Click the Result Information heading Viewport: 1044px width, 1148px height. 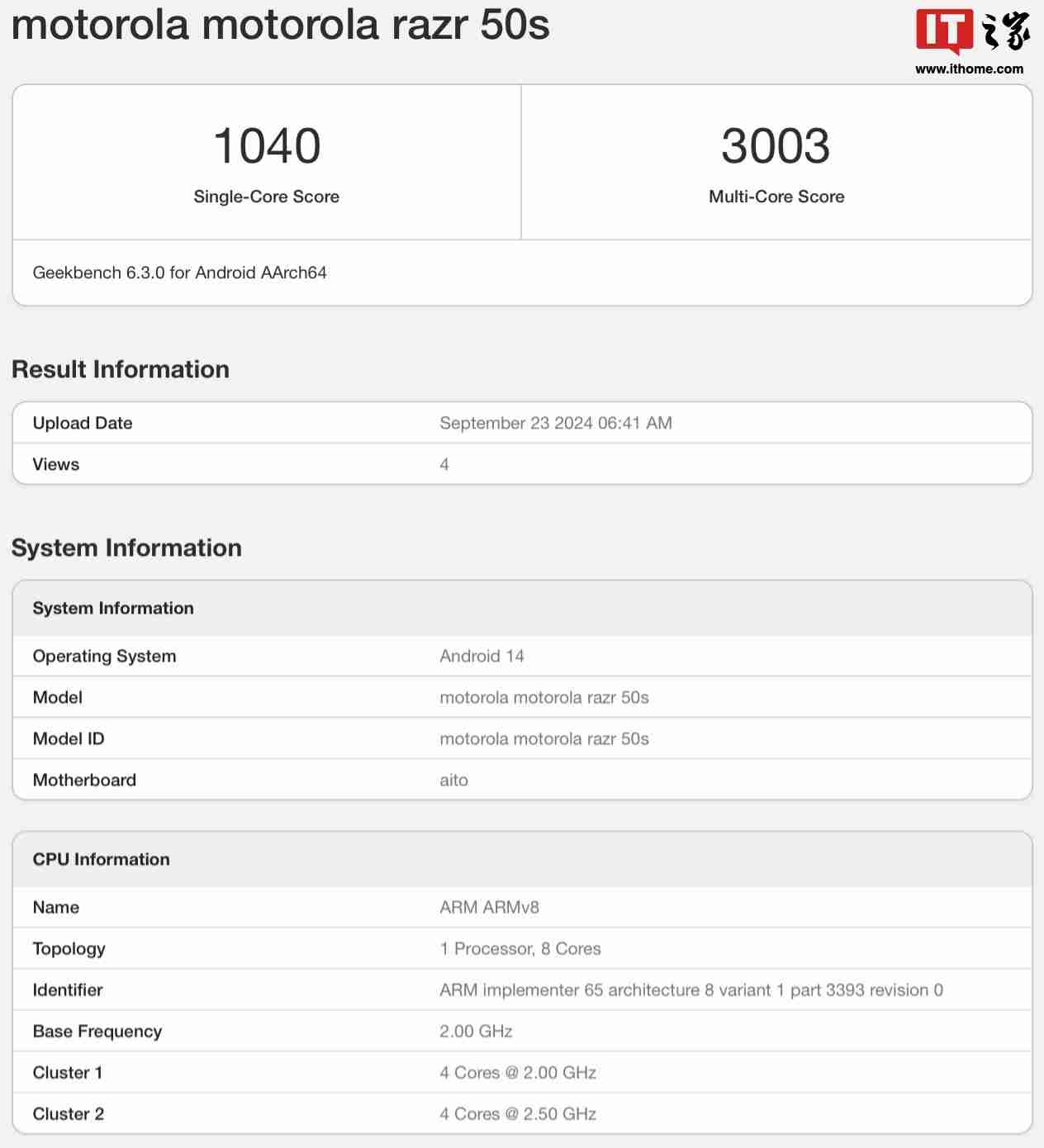tap(120, 369)
